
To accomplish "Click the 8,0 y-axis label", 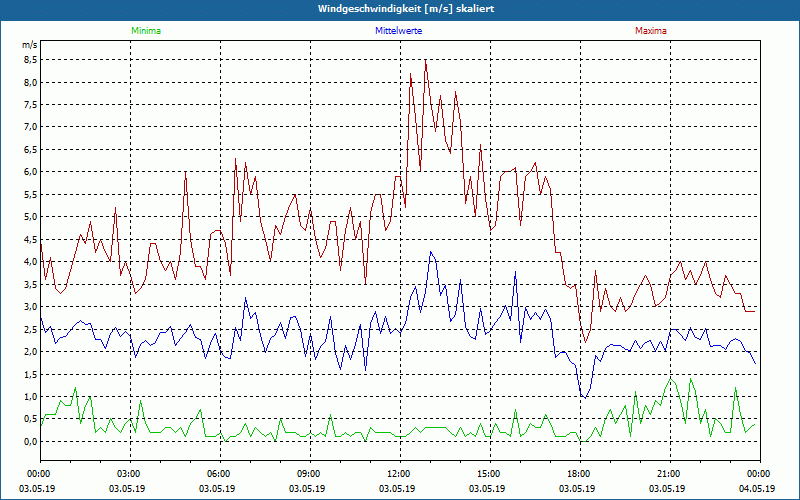I will pos(31,82).
